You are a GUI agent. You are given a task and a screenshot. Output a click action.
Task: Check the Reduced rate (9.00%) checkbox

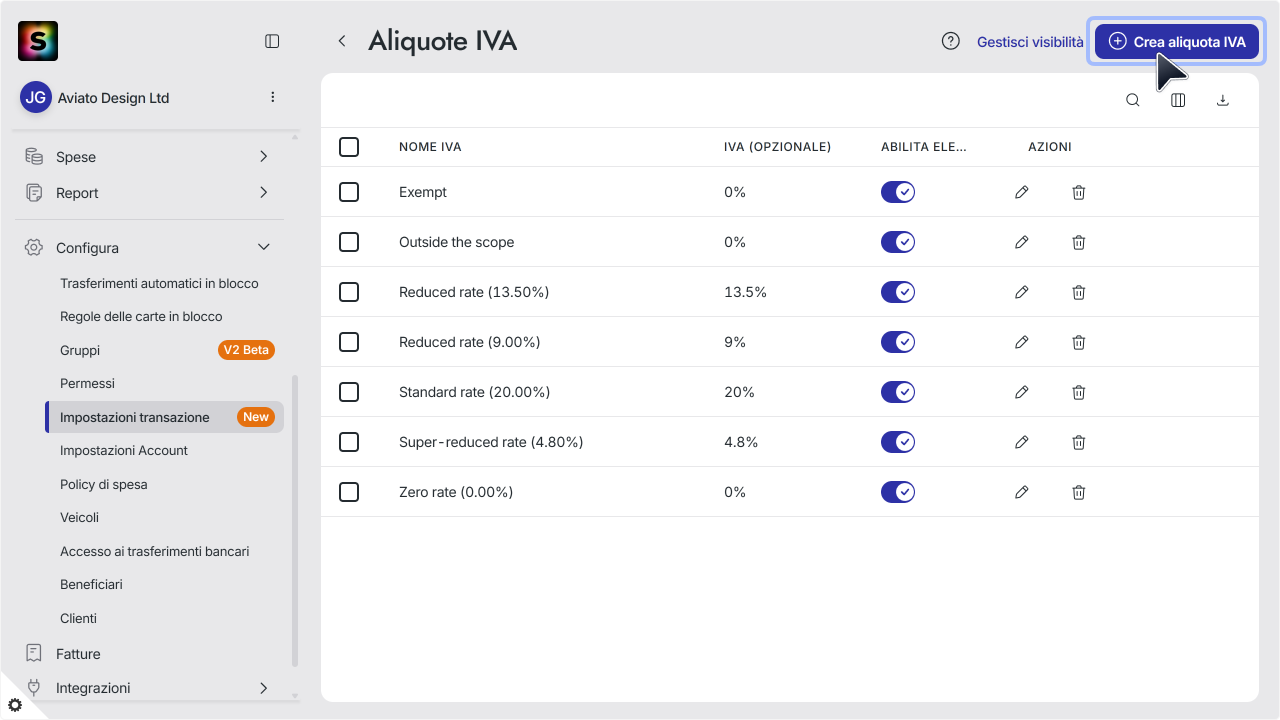point(349,342)
